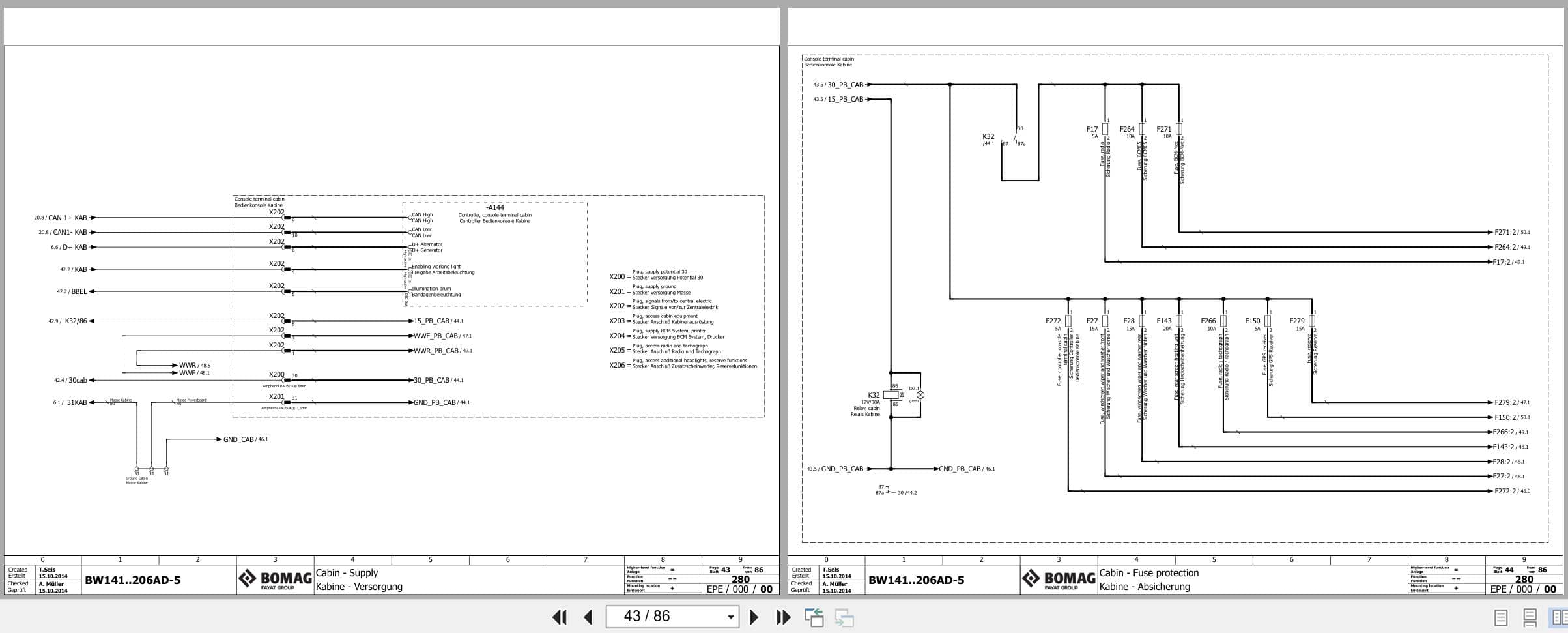Click the 15_PB_CAB / 44.1 cross-reference
The height and width of the screenshot is (633, 1568).
click(x=438, y=321)
